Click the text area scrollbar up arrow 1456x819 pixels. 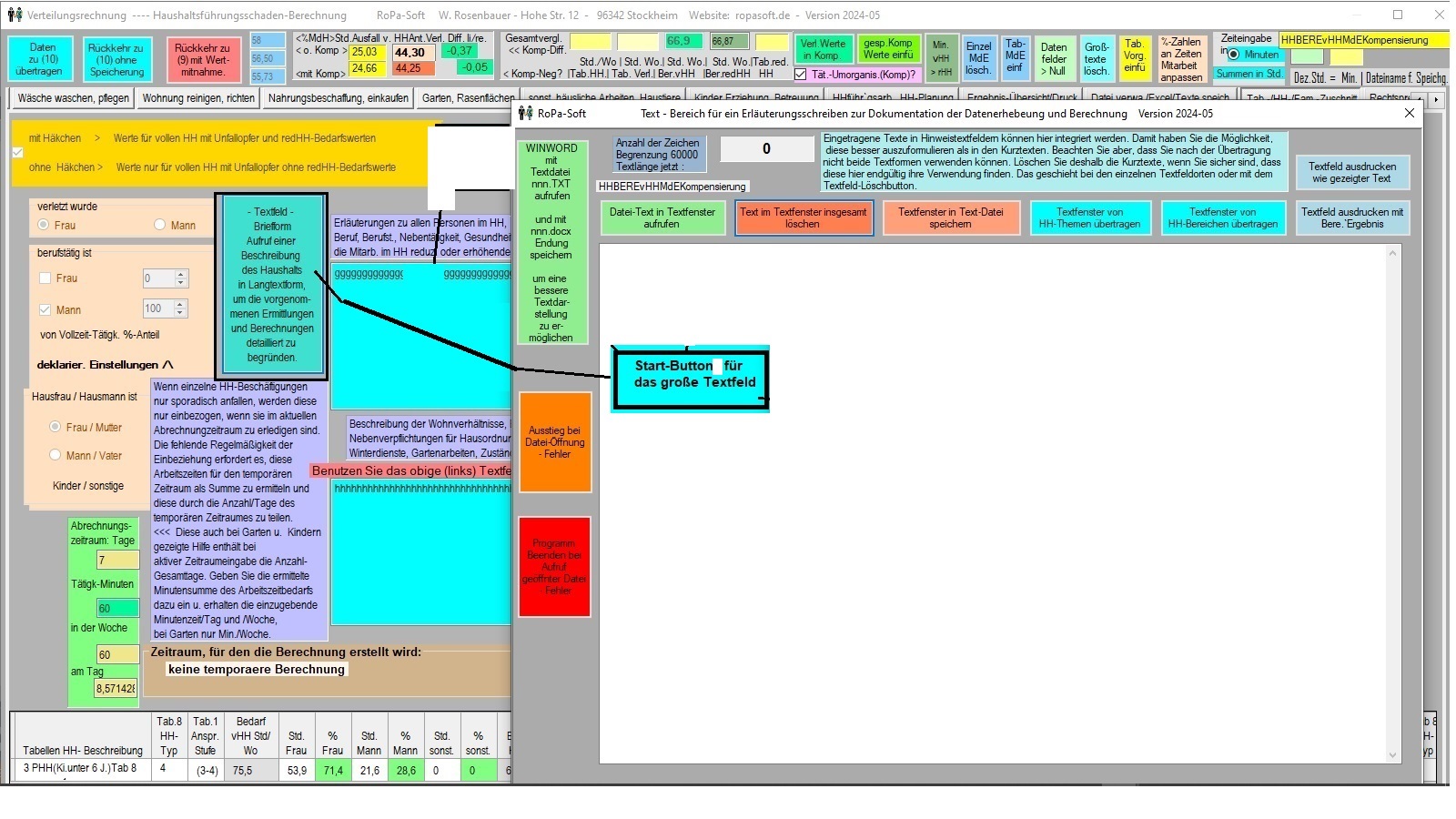point(1391,253)
